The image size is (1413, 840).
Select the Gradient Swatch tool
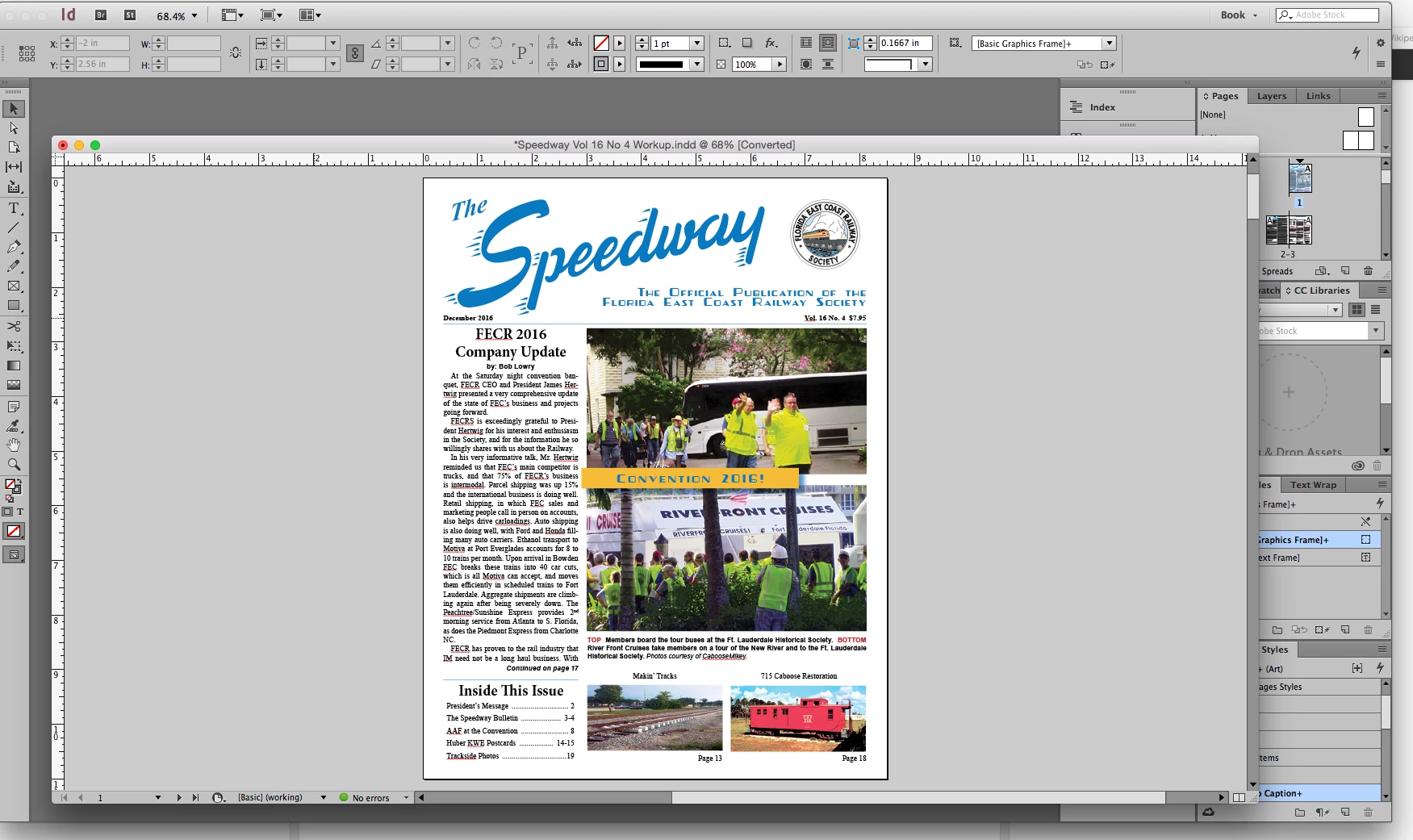pyautogui.click(x=14, y=366)
